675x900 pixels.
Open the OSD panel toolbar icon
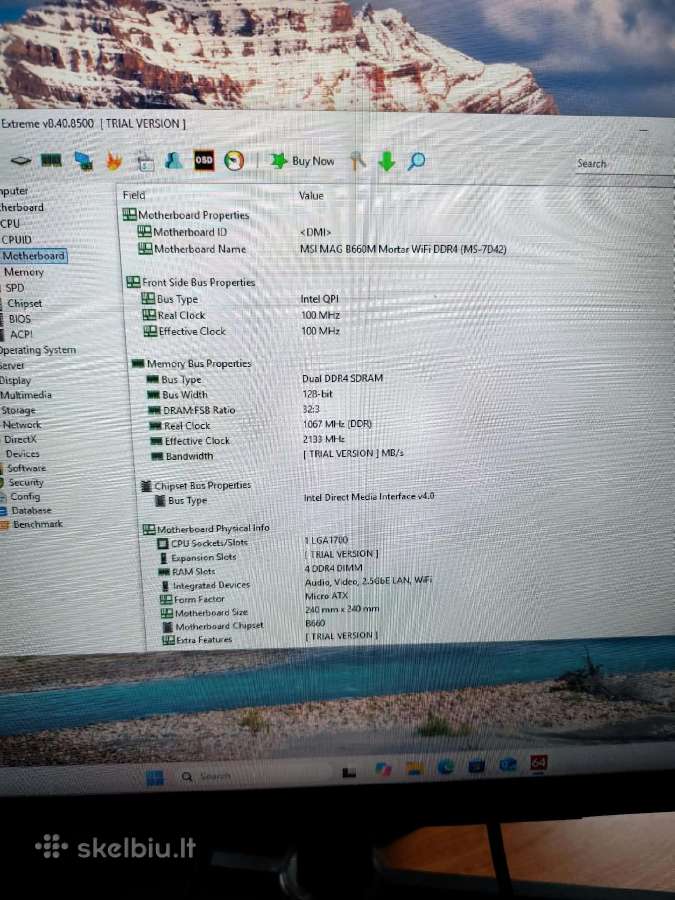click(x=204, y=161)
